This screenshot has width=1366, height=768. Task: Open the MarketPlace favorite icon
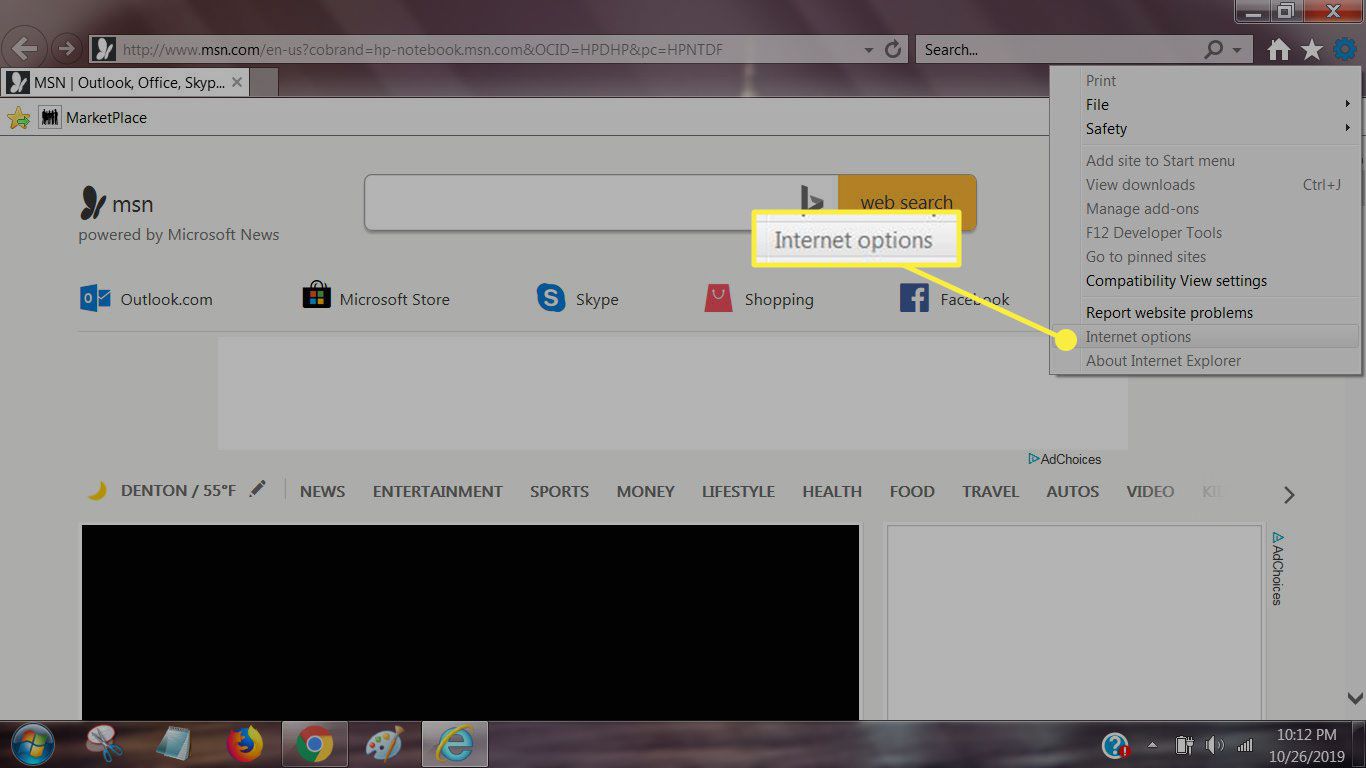(50, 118)
